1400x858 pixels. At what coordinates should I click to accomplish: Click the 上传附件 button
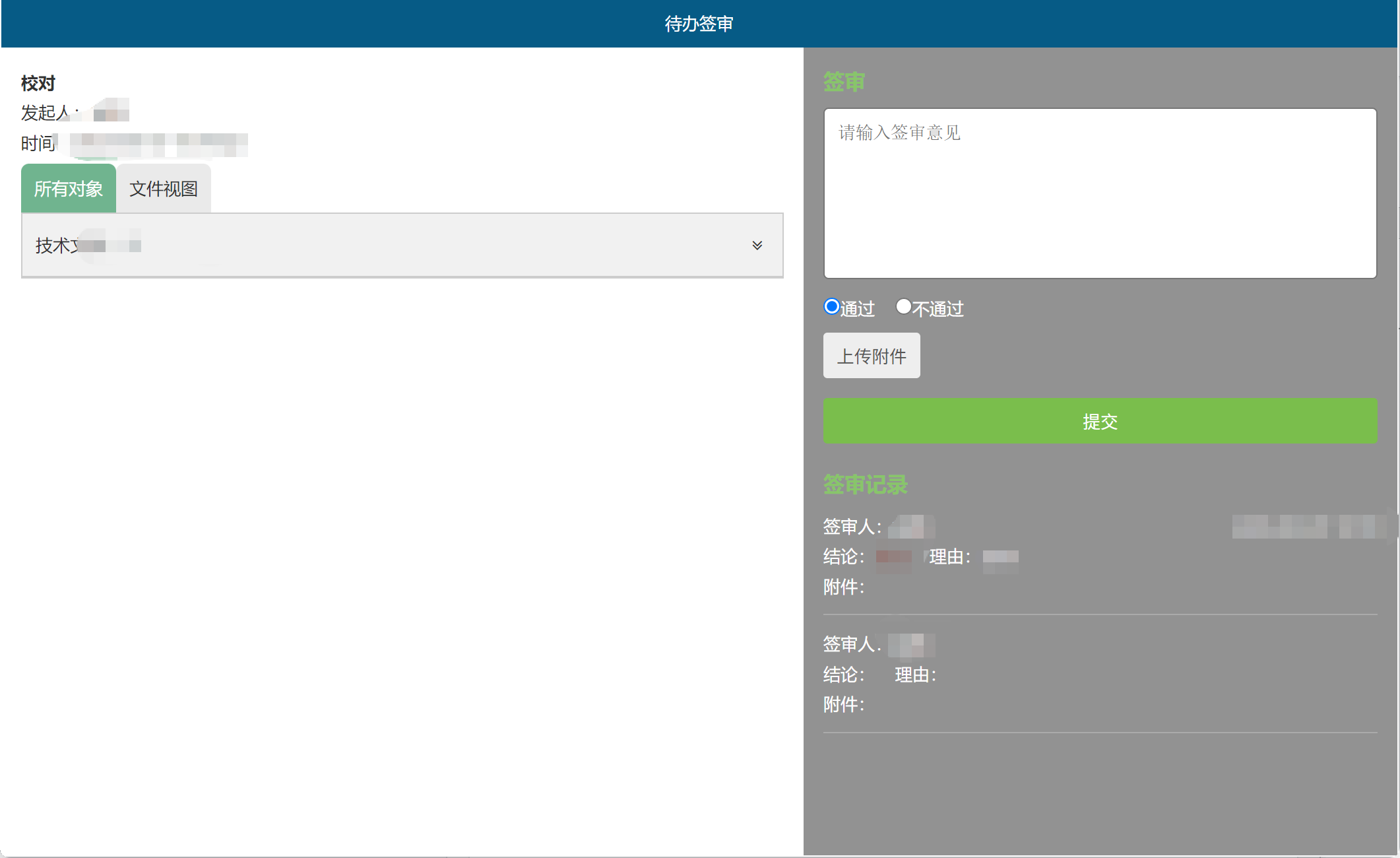coord(871,356)
